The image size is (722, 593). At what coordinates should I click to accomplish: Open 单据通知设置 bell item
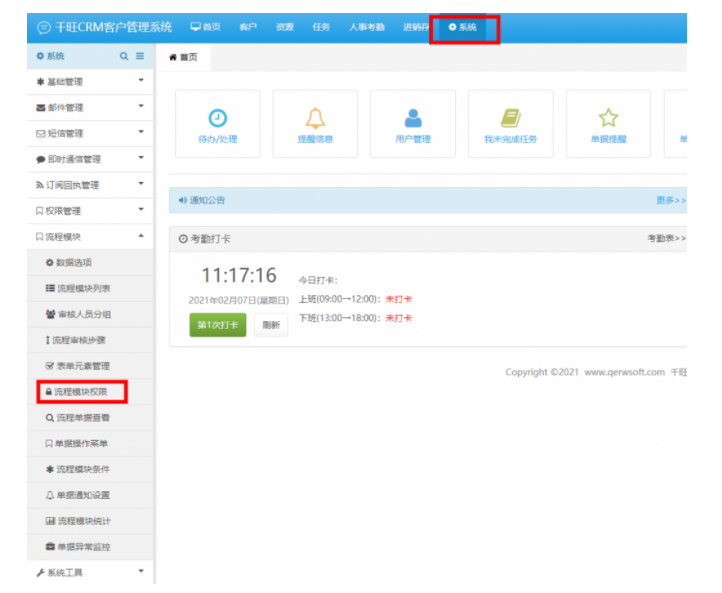pyautogui.click(x=90, y=495)
